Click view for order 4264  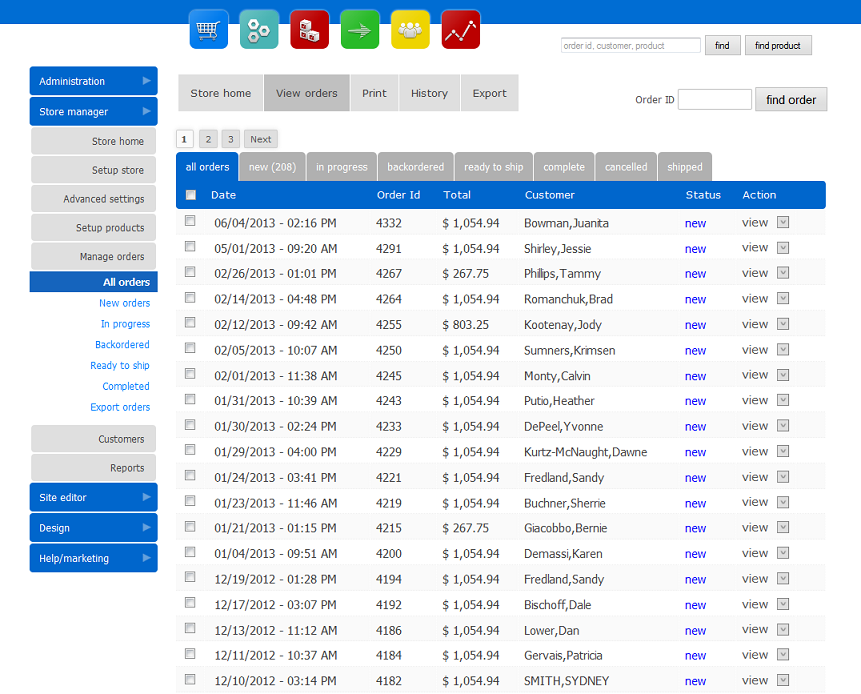click(754, 298)
